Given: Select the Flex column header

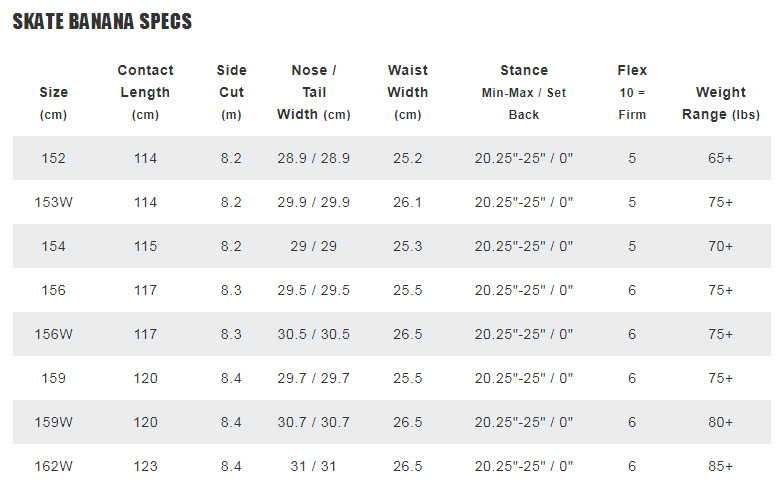Looking at the screenshot, I should coord(632,92).
